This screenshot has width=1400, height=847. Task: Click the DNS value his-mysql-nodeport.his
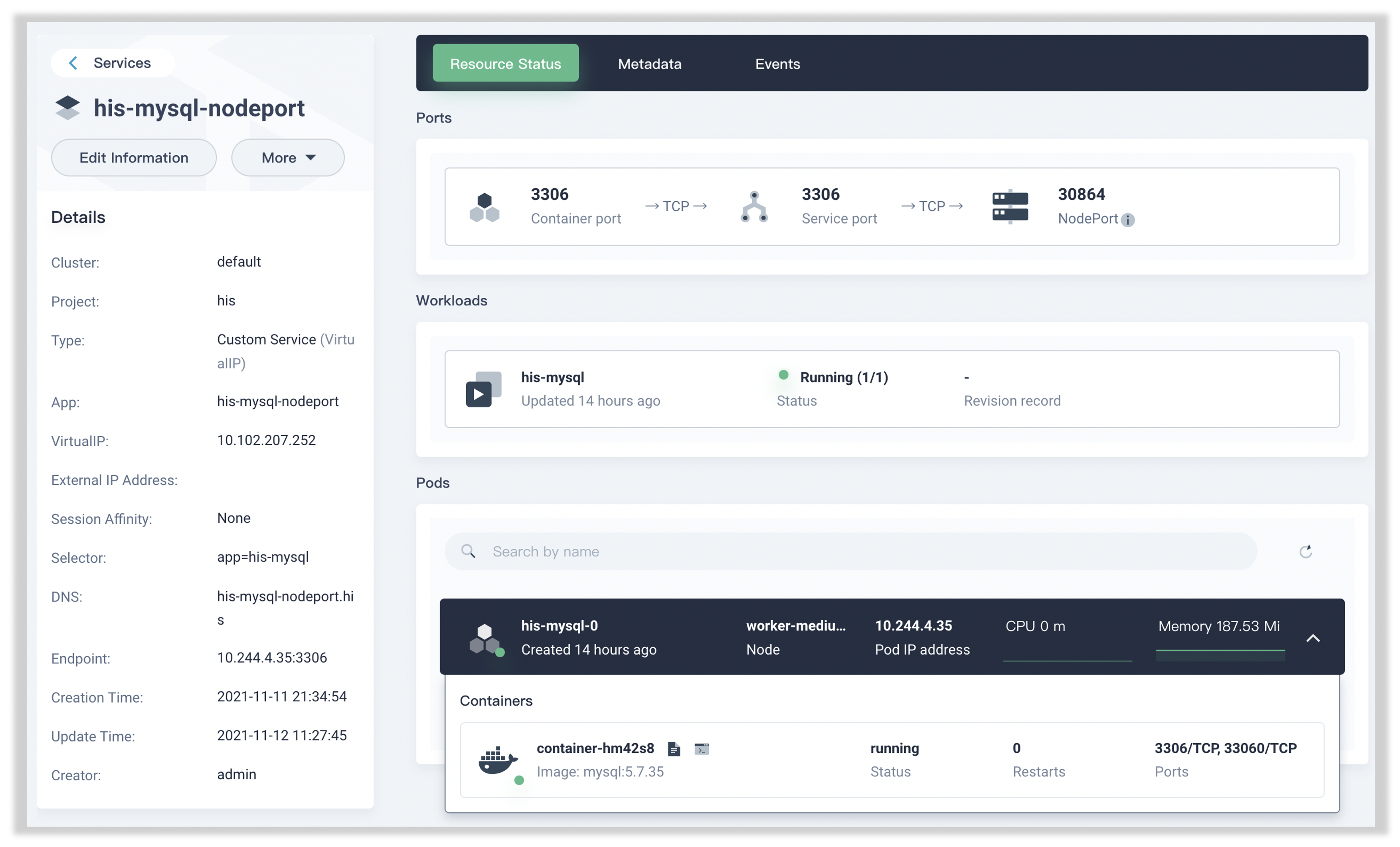tap(285, 608)
